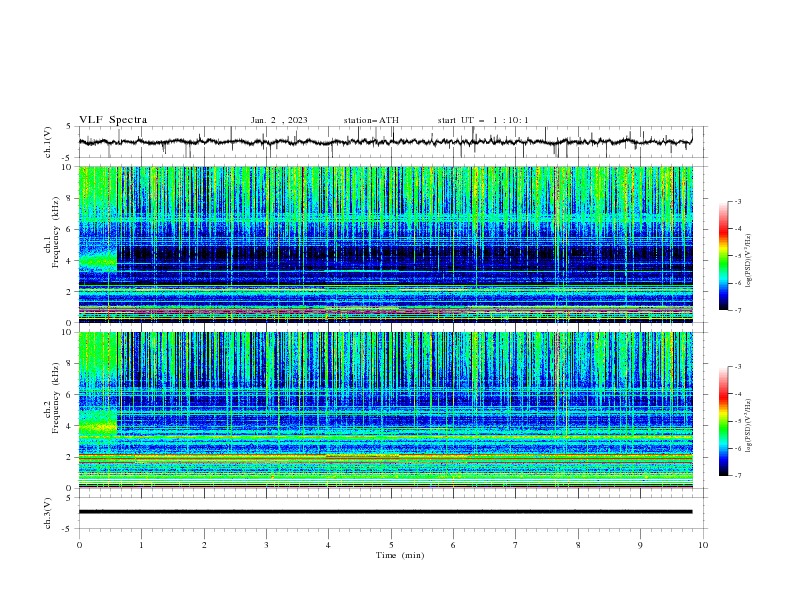792x612 pixels.
Task: Click the "VLF Spectra" plot title
Action: coord(113,120)
